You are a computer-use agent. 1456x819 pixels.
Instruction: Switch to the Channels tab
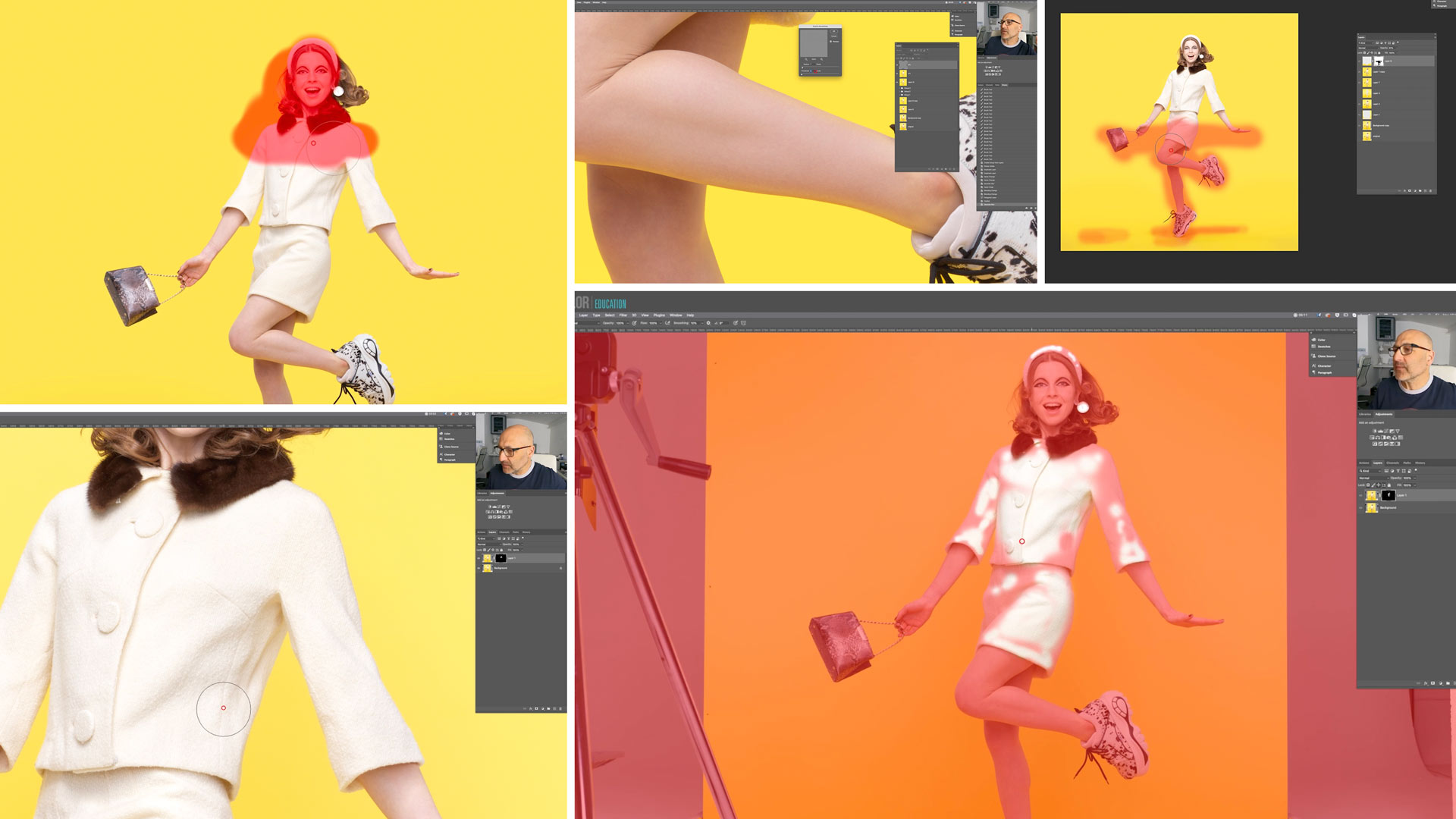coord(1393,463)
